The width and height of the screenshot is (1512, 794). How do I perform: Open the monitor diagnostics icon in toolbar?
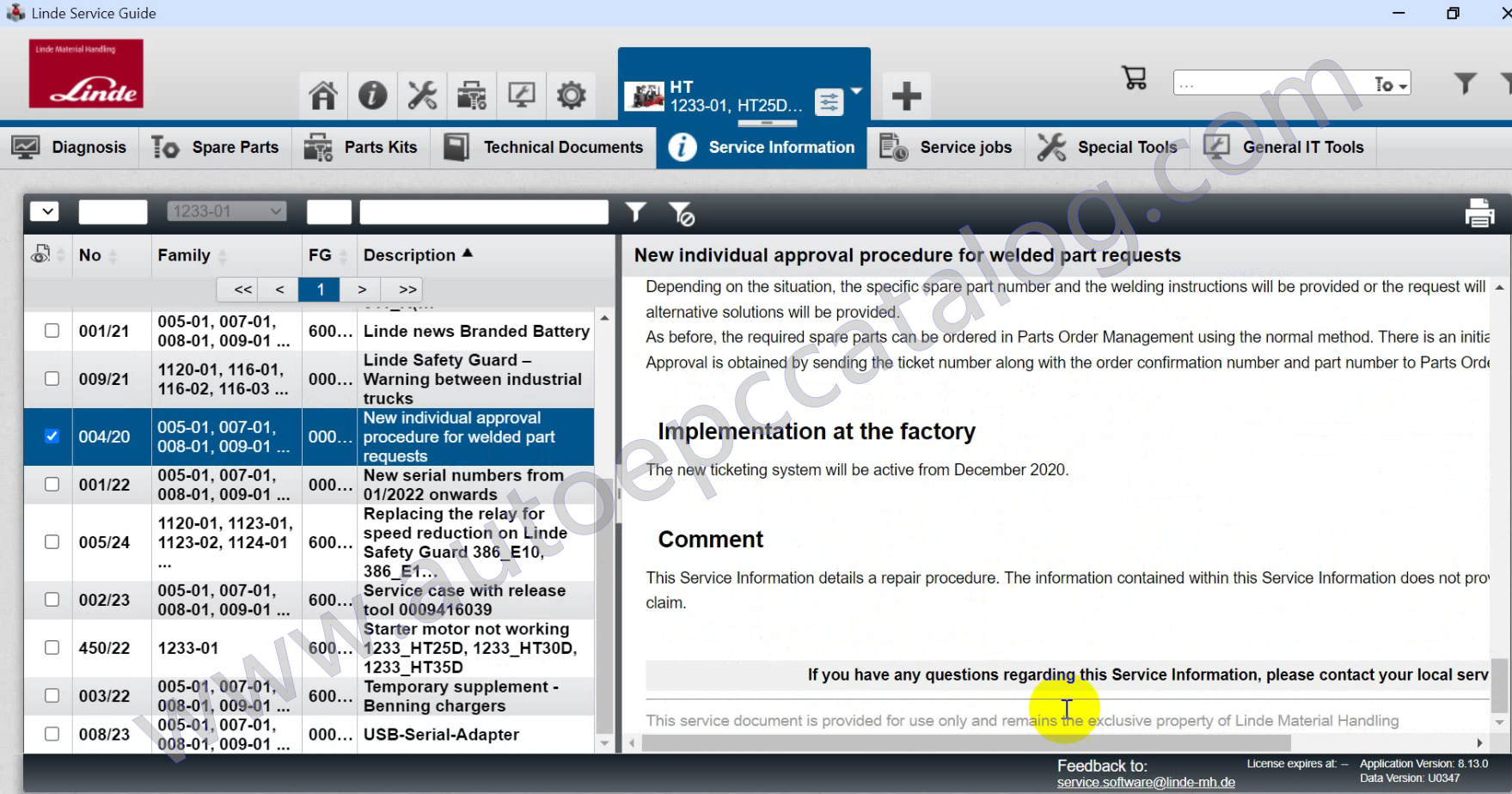[x=522, y=95]
